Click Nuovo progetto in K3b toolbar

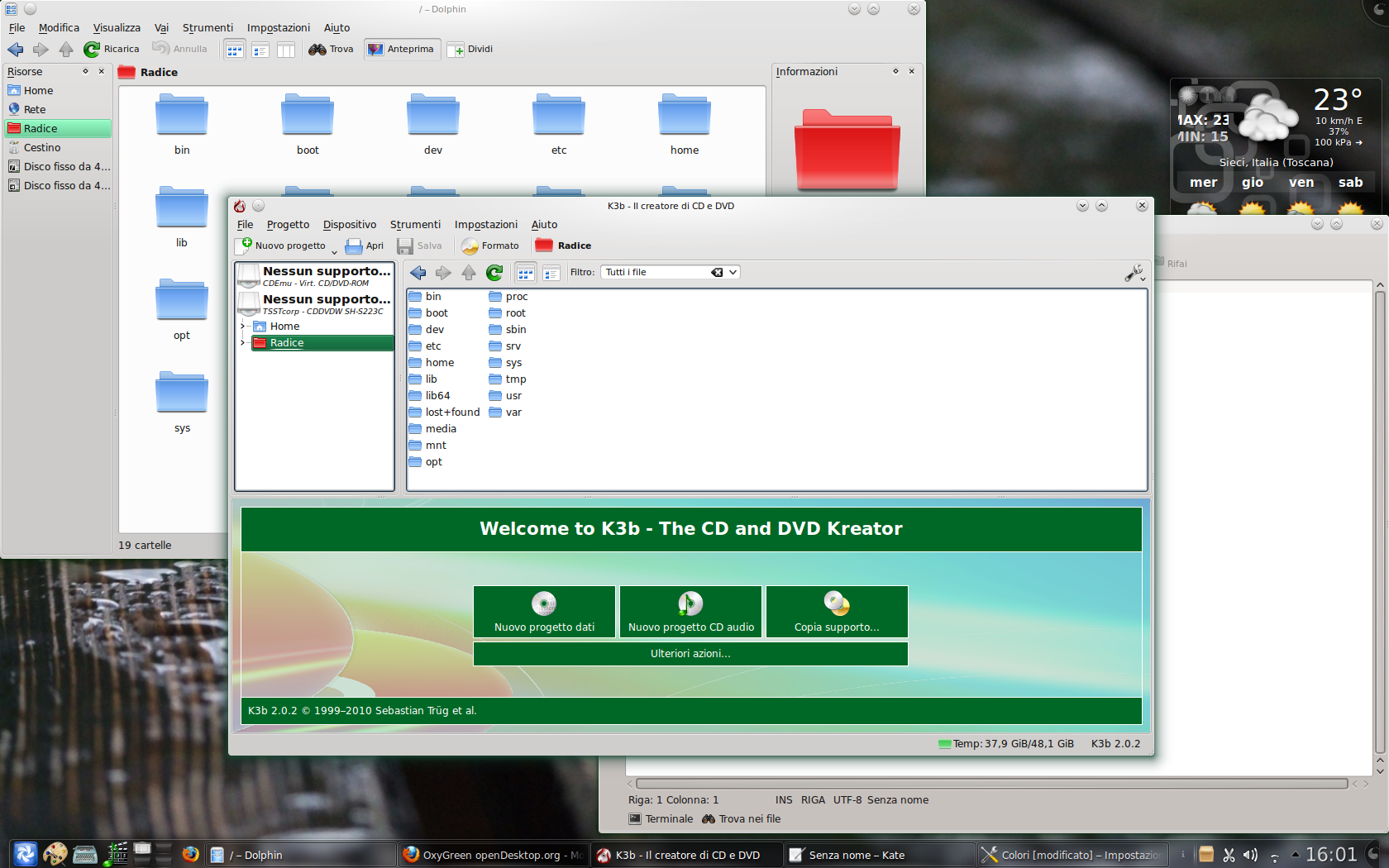tap(283, 246)
